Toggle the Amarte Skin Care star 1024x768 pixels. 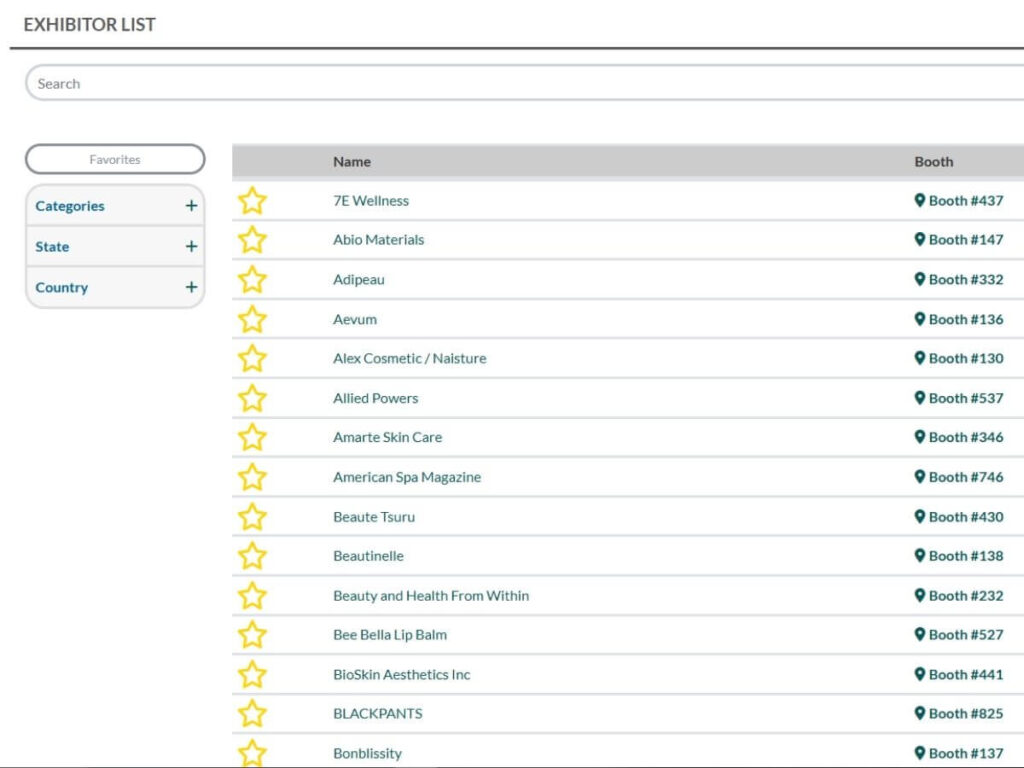[252, 438]
